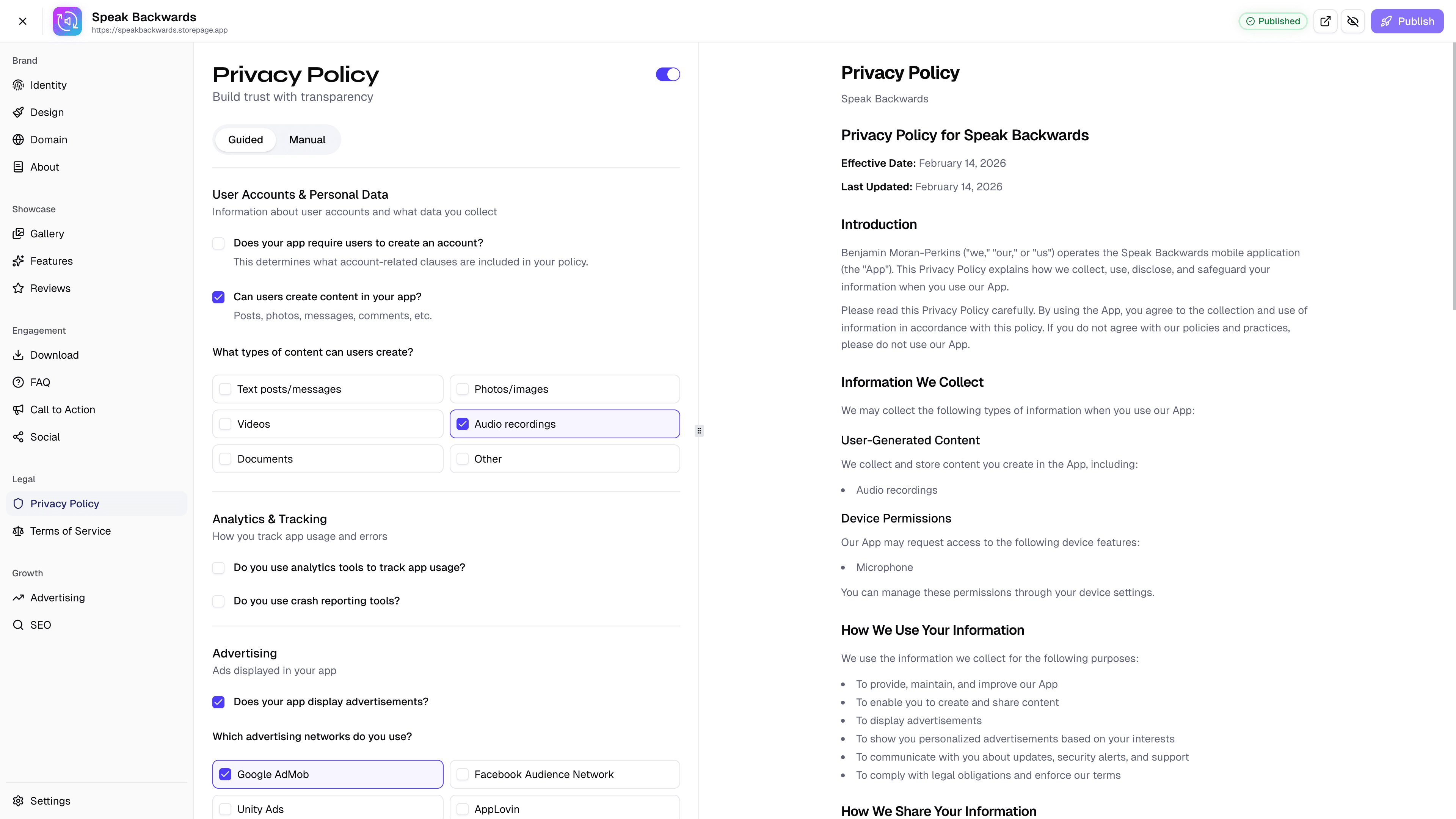The width and height of the screenshot is (1456, 819).
Task: Check the Facebook Audience Network option
Action: click(462, 774)
